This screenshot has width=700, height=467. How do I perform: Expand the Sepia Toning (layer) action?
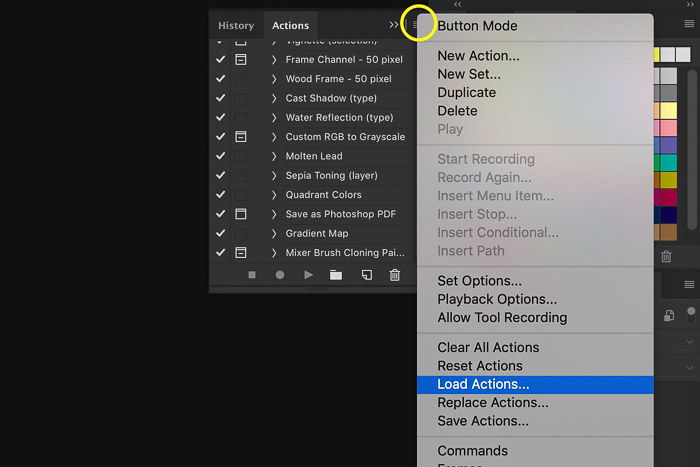(274, 175)
